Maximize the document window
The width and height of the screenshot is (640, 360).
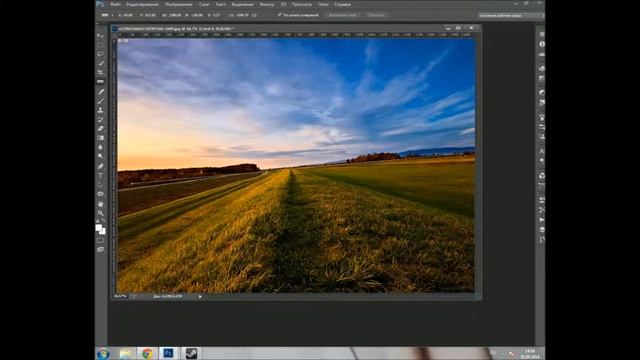(458, 28)
